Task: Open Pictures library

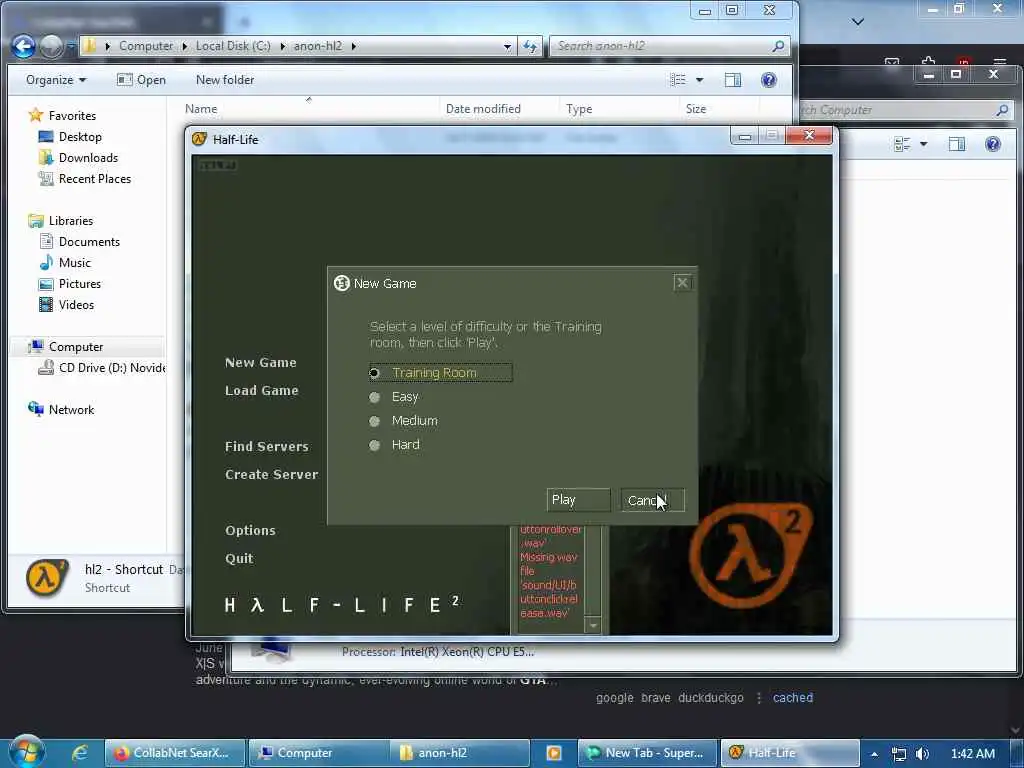Action: point(70,283)
